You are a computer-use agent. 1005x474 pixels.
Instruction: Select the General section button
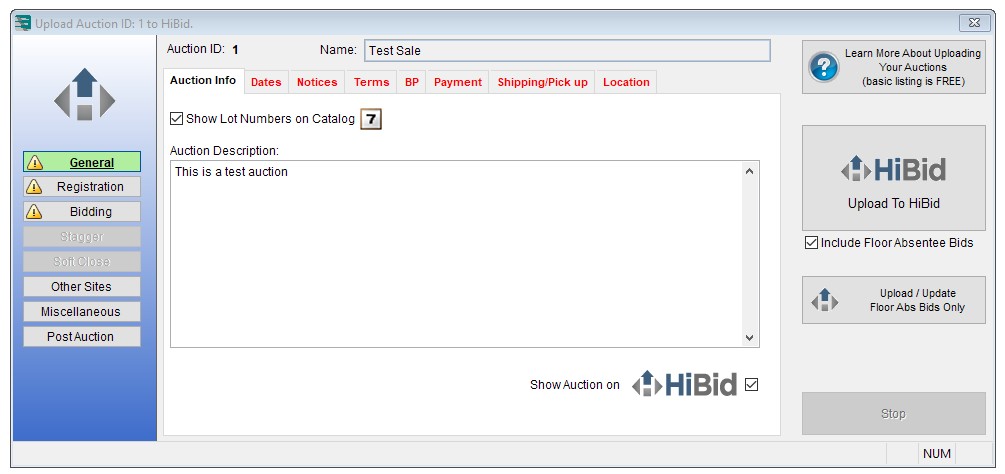(x=82, y=162)
